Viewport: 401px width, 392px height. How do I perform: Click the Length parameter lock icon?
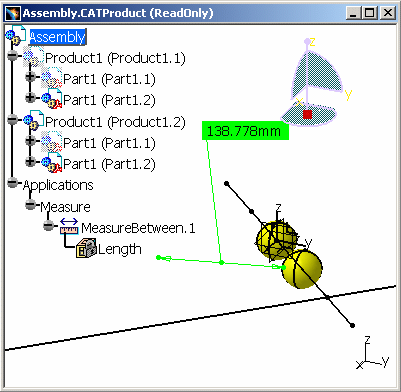pyautogui.click(x=86, y=248)
